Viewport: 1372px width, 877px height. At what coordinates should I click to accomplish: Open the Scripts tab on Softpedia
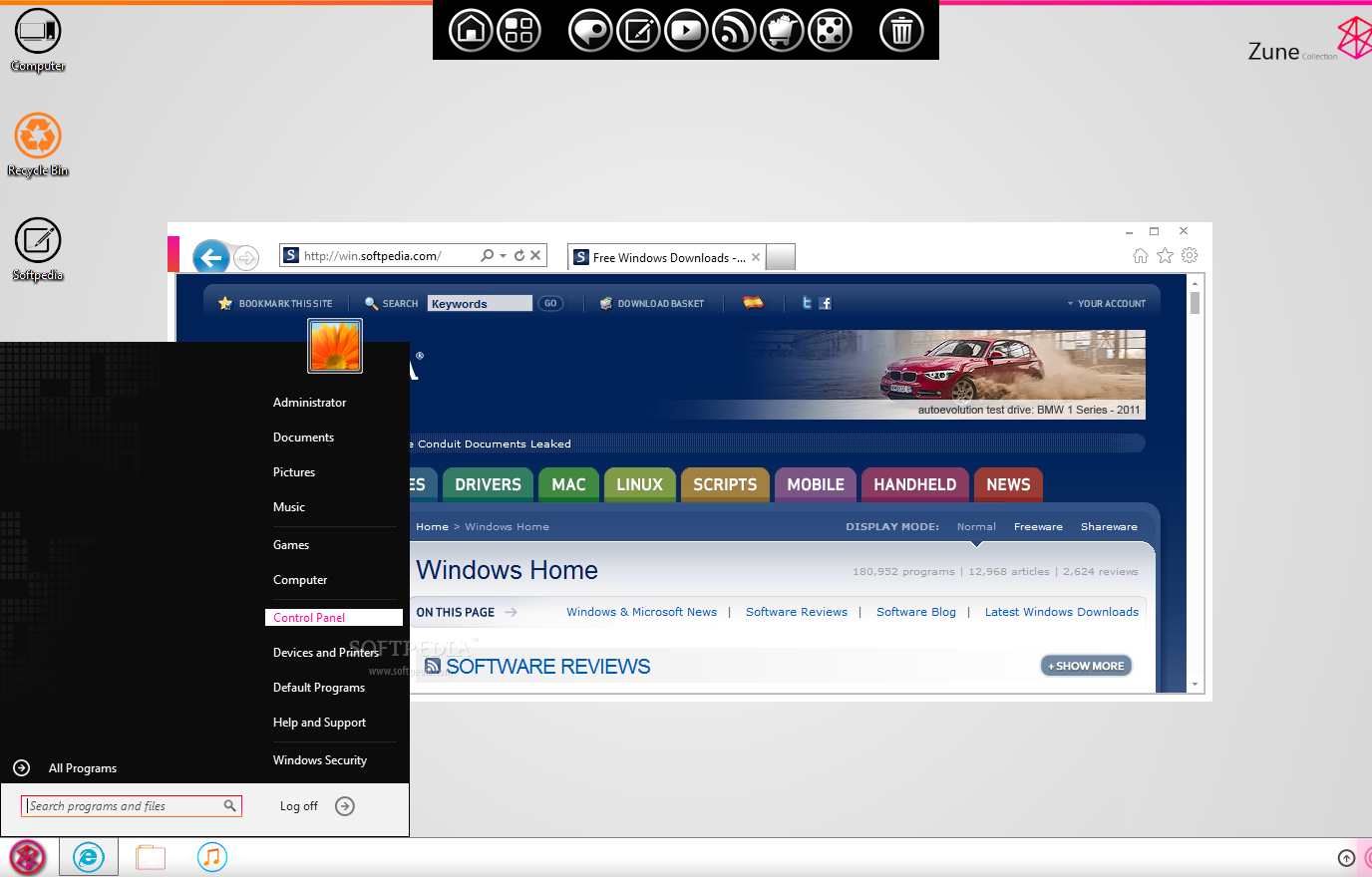coord(725,484)
